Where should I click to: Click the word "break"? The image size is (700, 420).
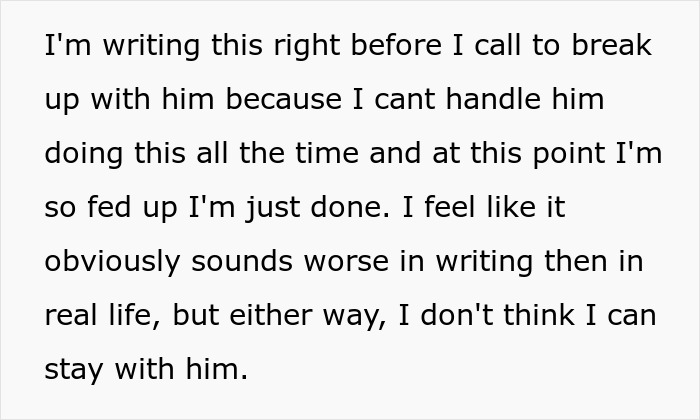click(x=612, y=47)
